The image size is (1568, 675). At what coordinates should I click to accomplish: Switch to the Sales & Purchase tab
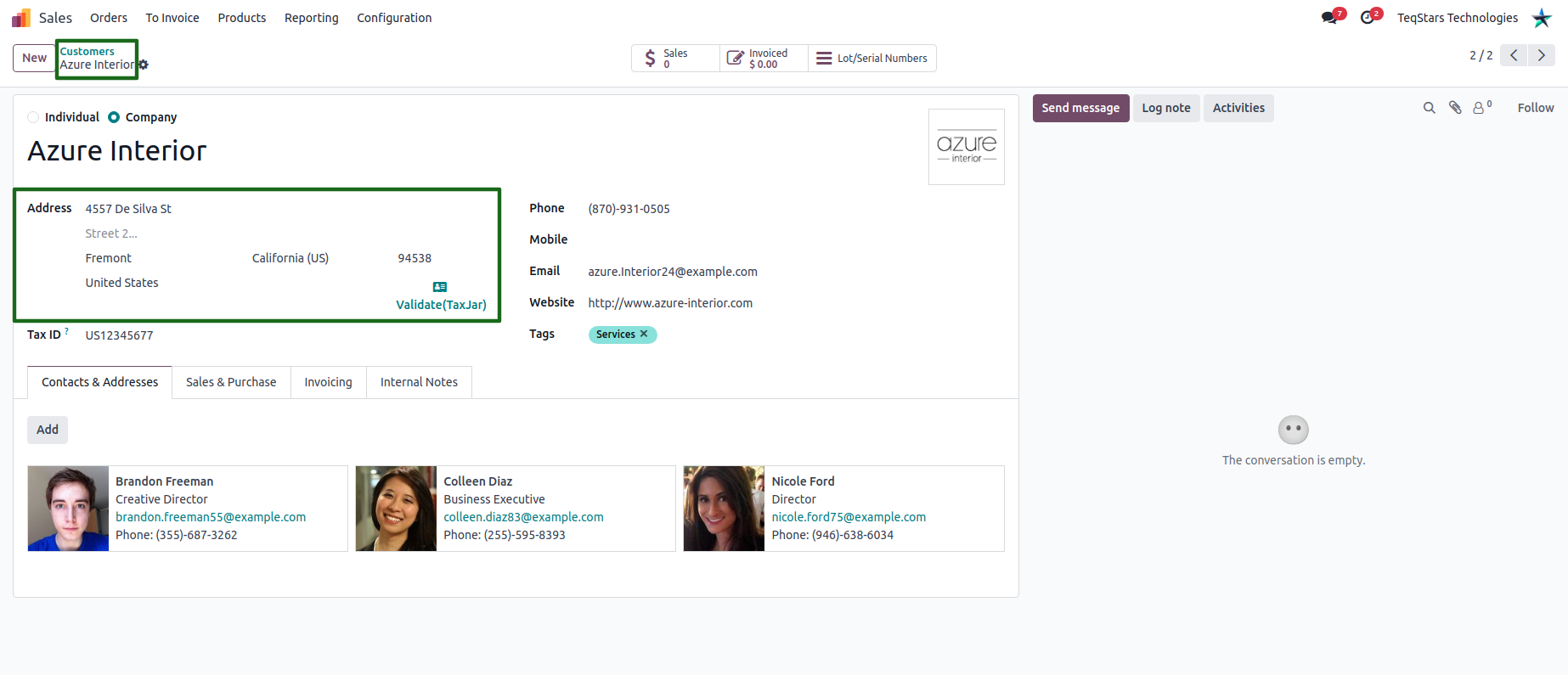[x=231, y=382]
